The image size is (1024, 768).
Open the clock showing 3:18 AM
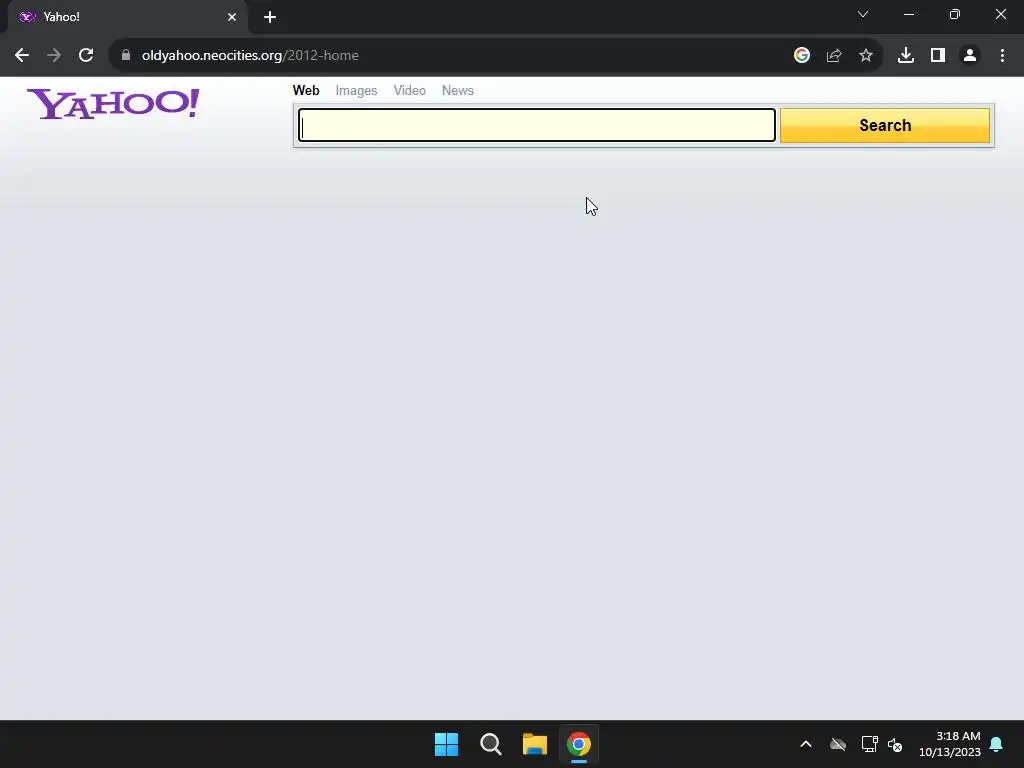coord(950,744)
